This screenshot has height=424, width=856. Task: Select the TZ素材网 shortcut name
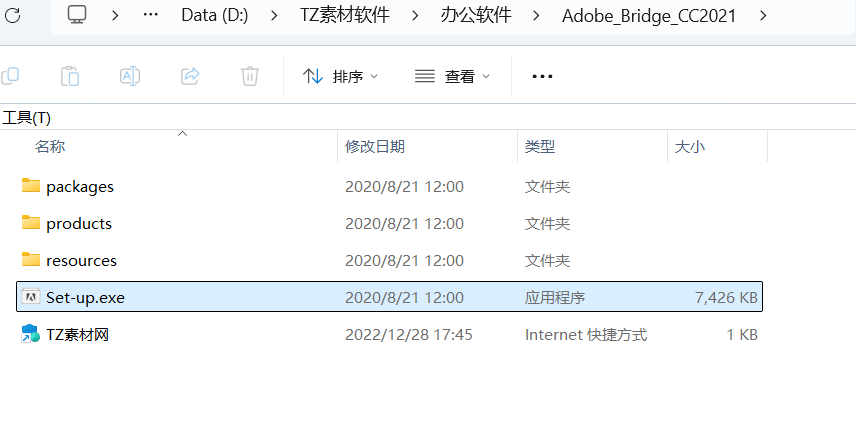tap(77, 334)
